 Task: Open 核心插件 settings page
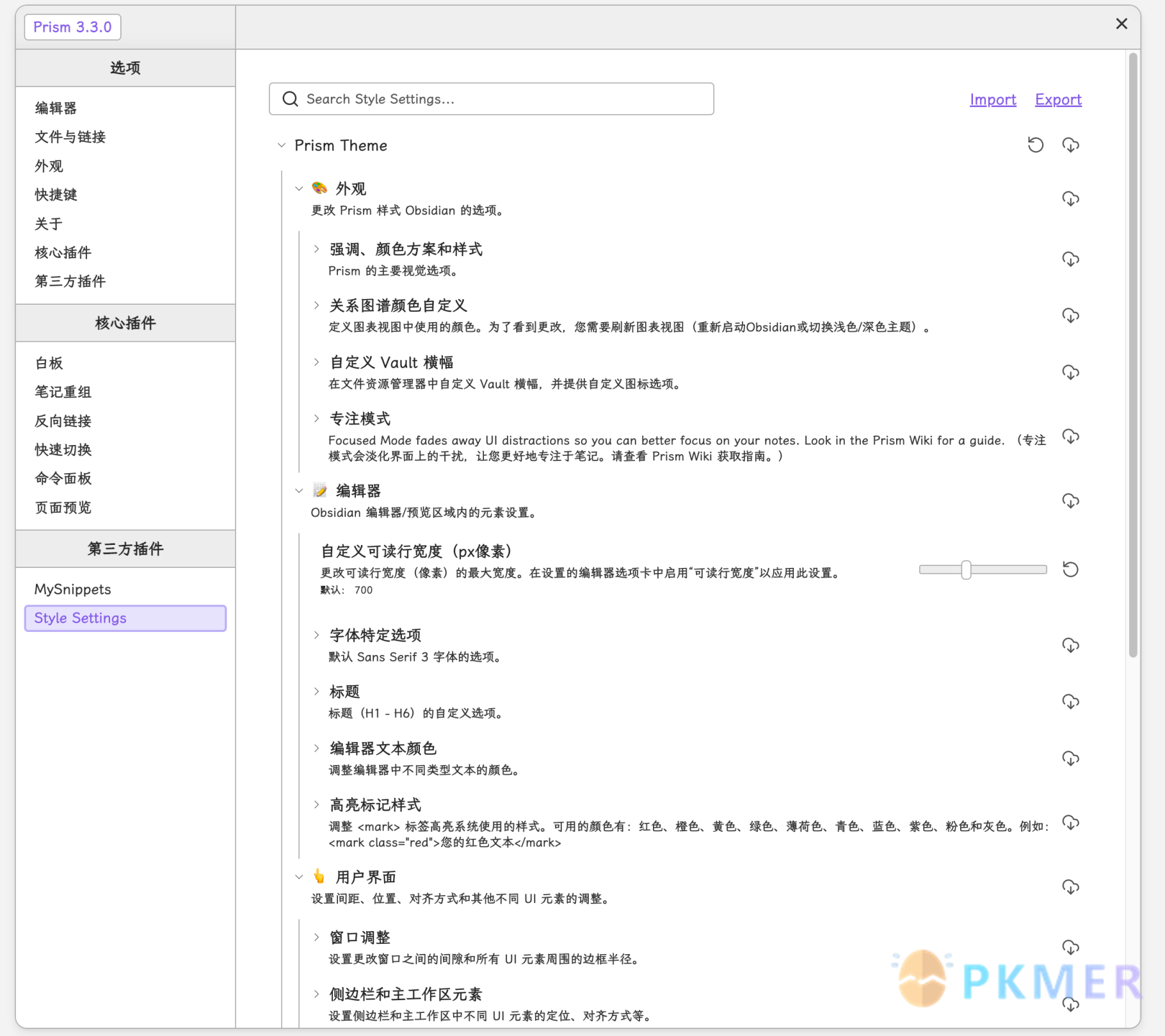[x=125, y=252]
